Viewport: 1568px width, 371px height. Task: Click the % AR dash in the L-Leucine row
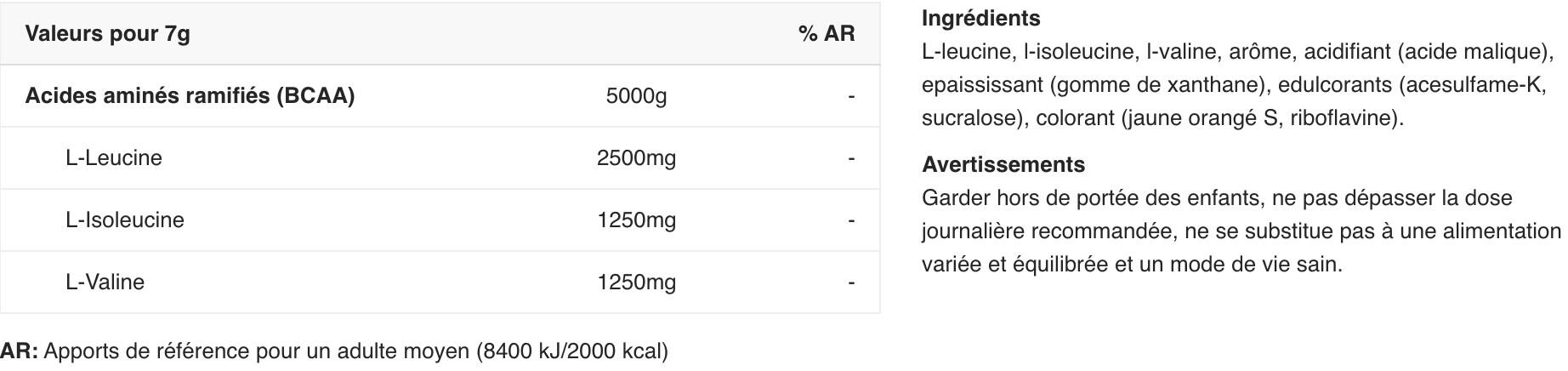pos(850,158)
